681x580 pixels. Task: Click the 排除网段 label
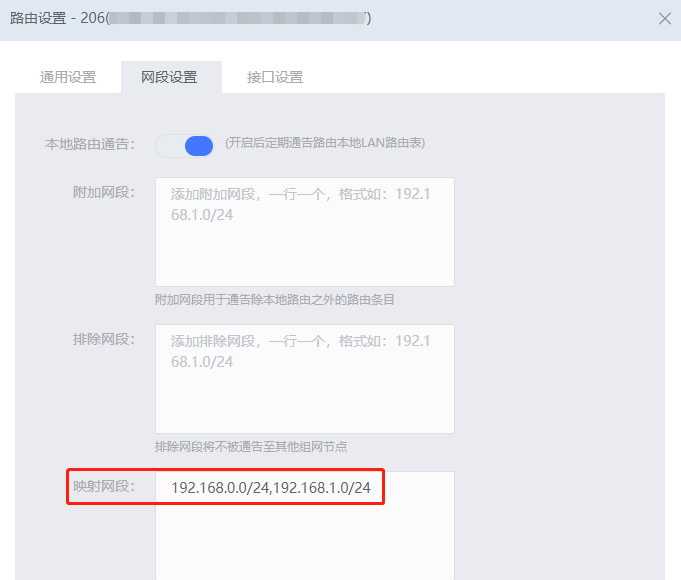pyautogui.click(x=104, y=339)
